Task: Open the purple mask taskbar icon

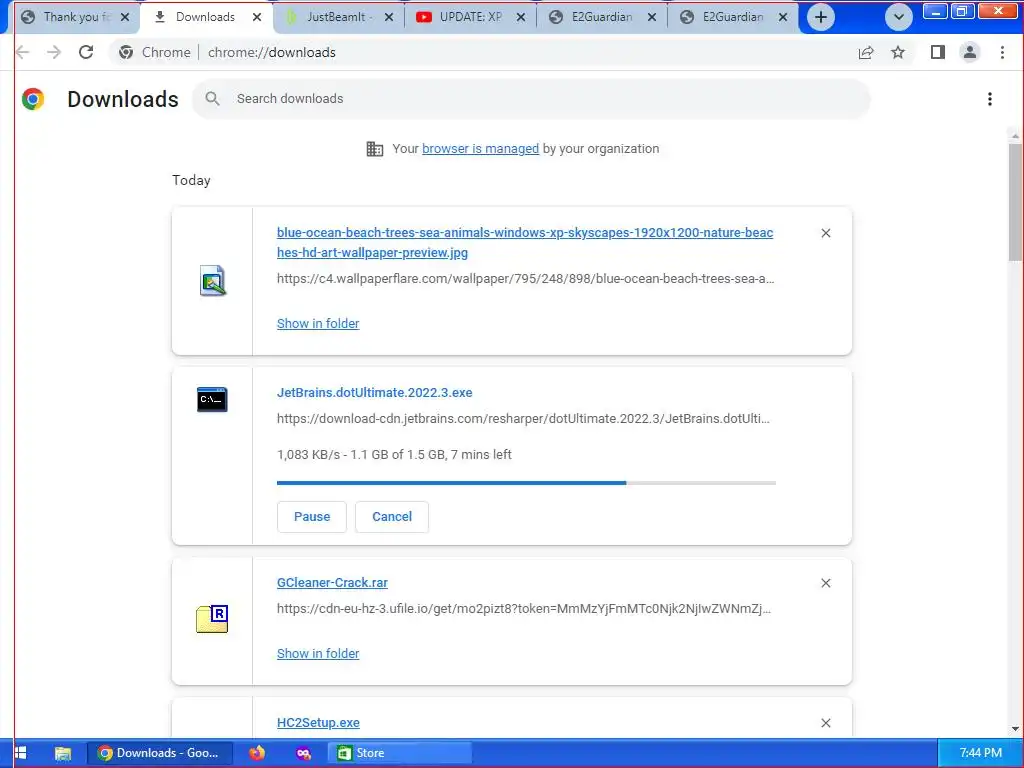Action: (304, 753)
